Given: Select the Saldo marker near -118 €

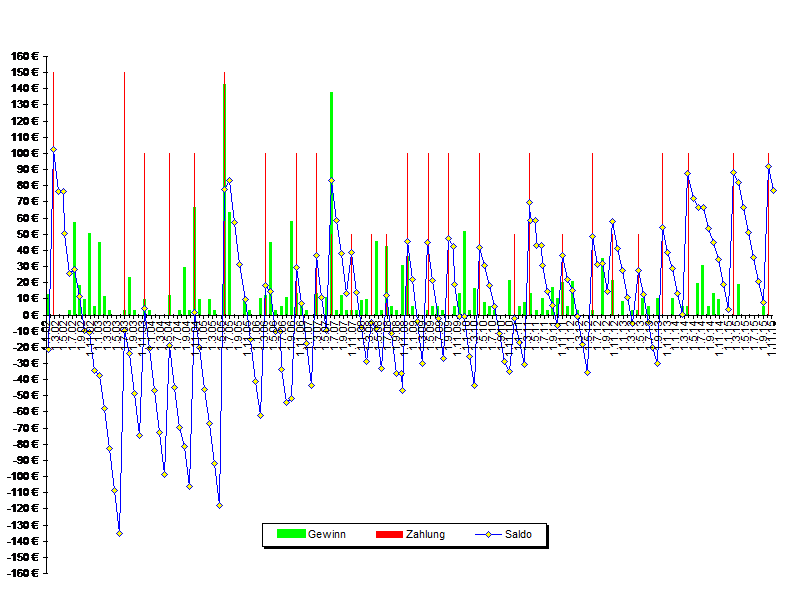Looking at the screenshot, I should (x=219, y=506).
